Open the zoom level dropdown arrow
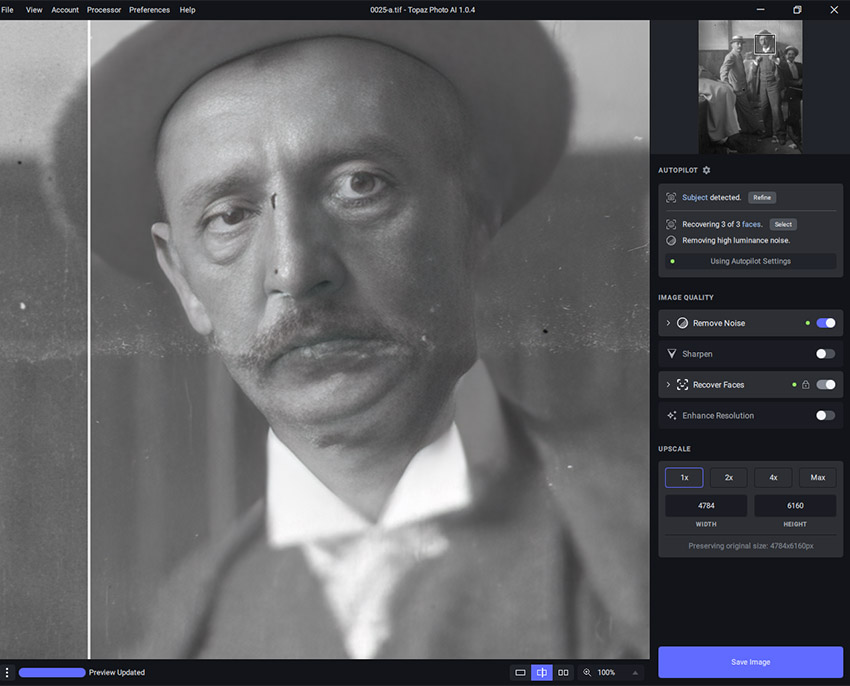The image size is (850, 686). 634,673
